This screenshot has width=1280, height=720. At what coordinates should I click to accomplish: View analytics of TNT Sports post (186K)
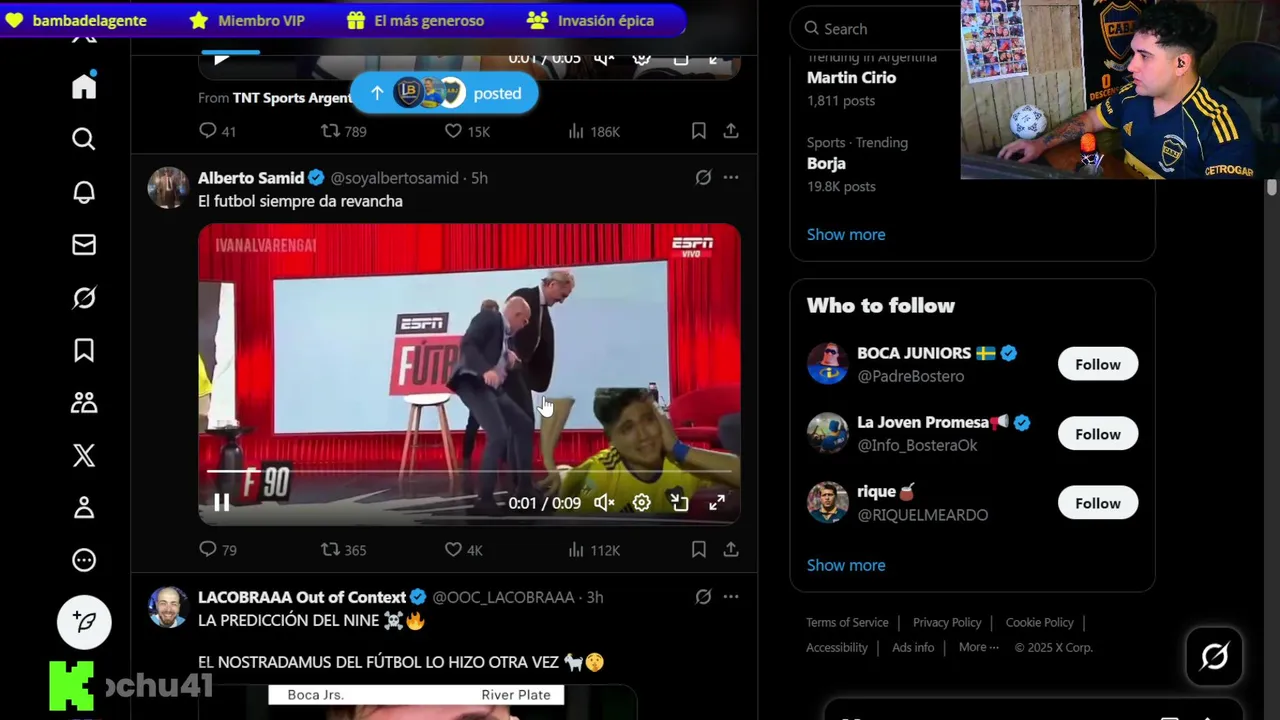pos(594,131)
